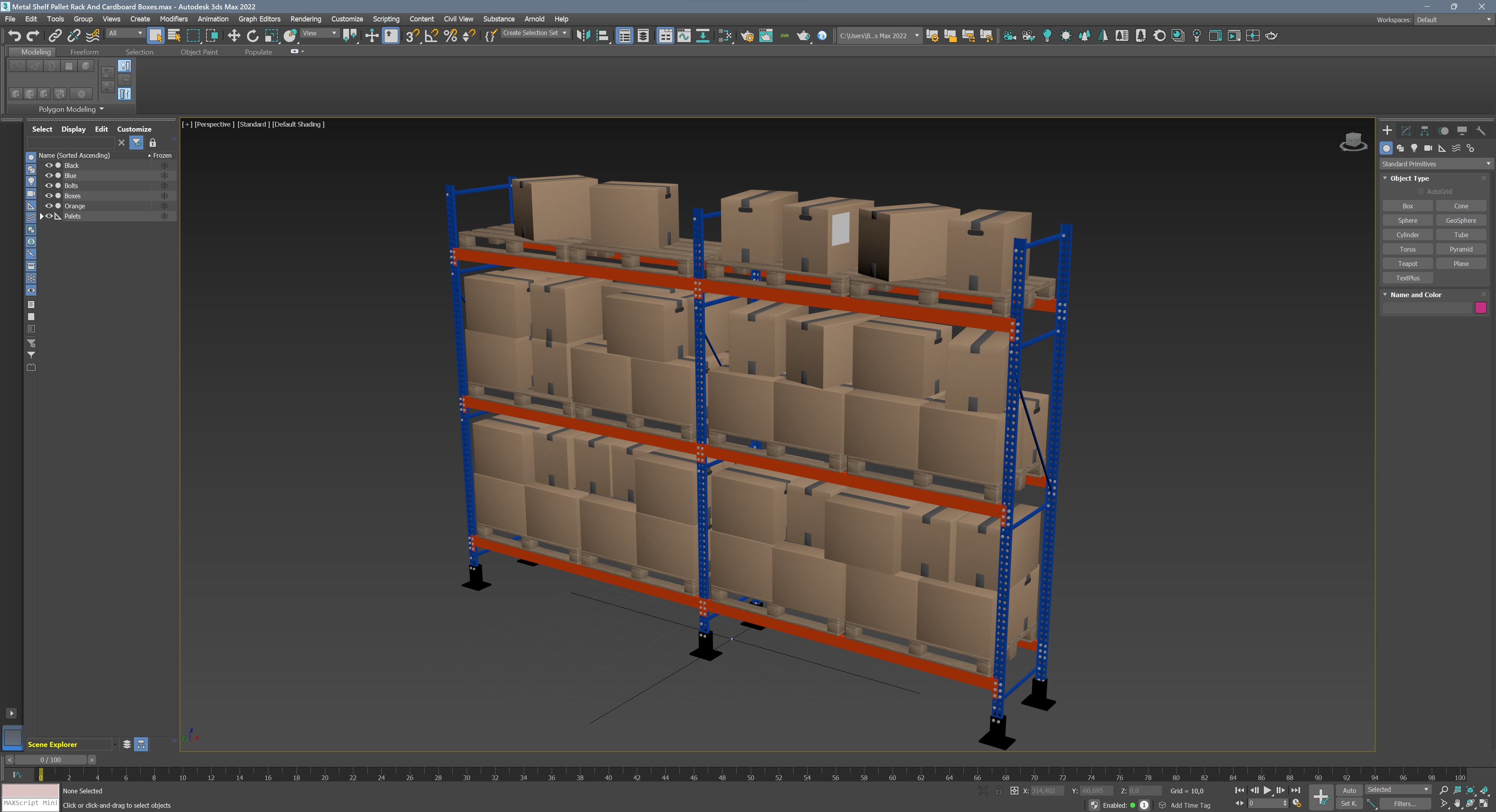Hide the Palets layer with its eye

[49, 216]
